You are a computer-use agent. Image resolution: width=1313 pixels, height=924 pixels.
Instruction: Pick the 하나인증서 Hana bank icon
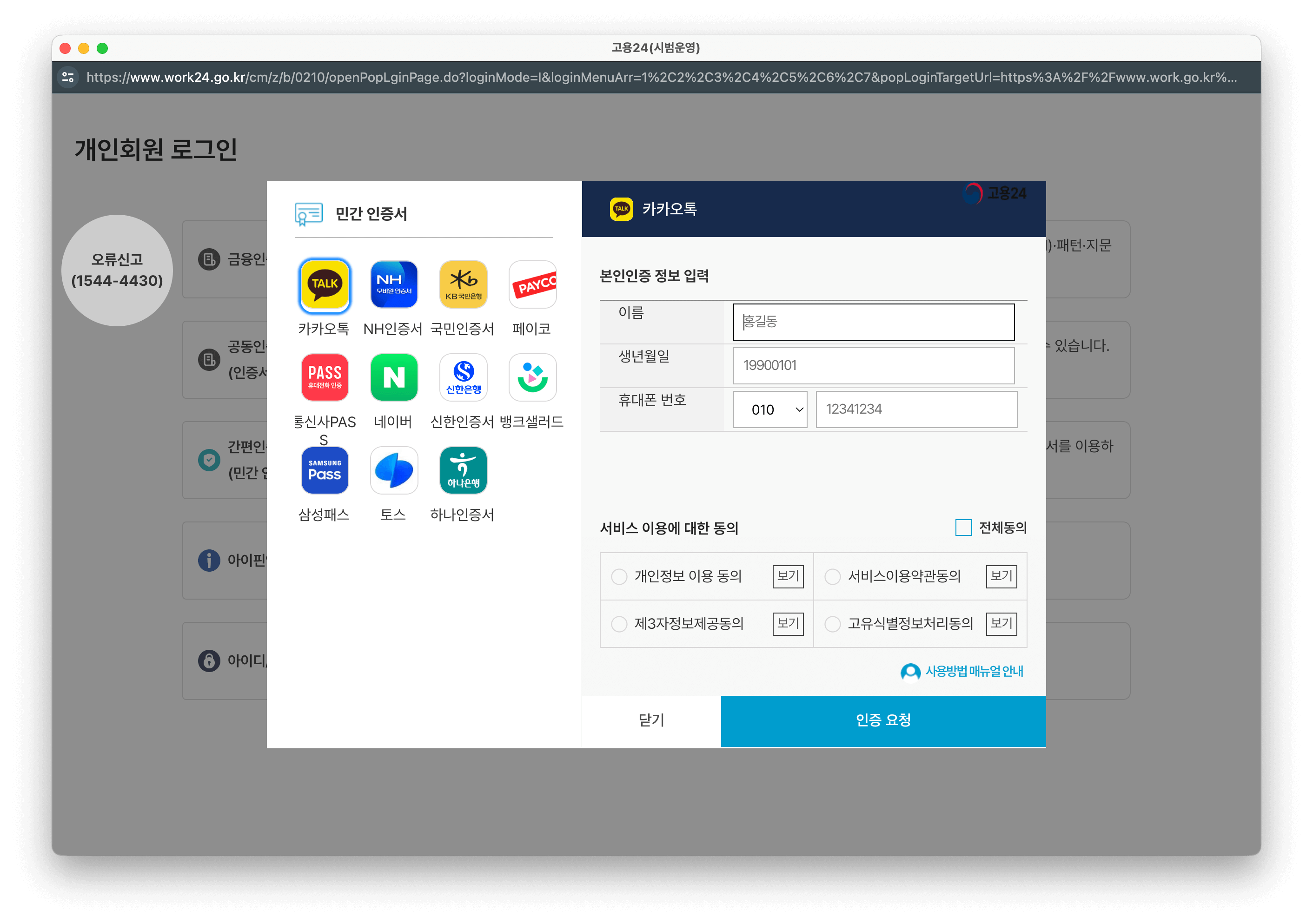pyautogui.click(x=463, y=470)
